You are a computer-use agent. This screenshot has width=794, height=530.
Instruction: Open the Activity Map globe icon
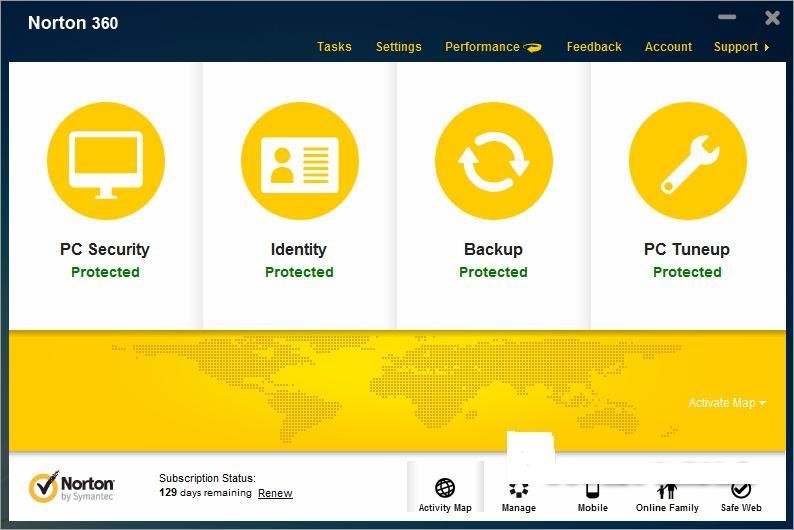point(445,488)
